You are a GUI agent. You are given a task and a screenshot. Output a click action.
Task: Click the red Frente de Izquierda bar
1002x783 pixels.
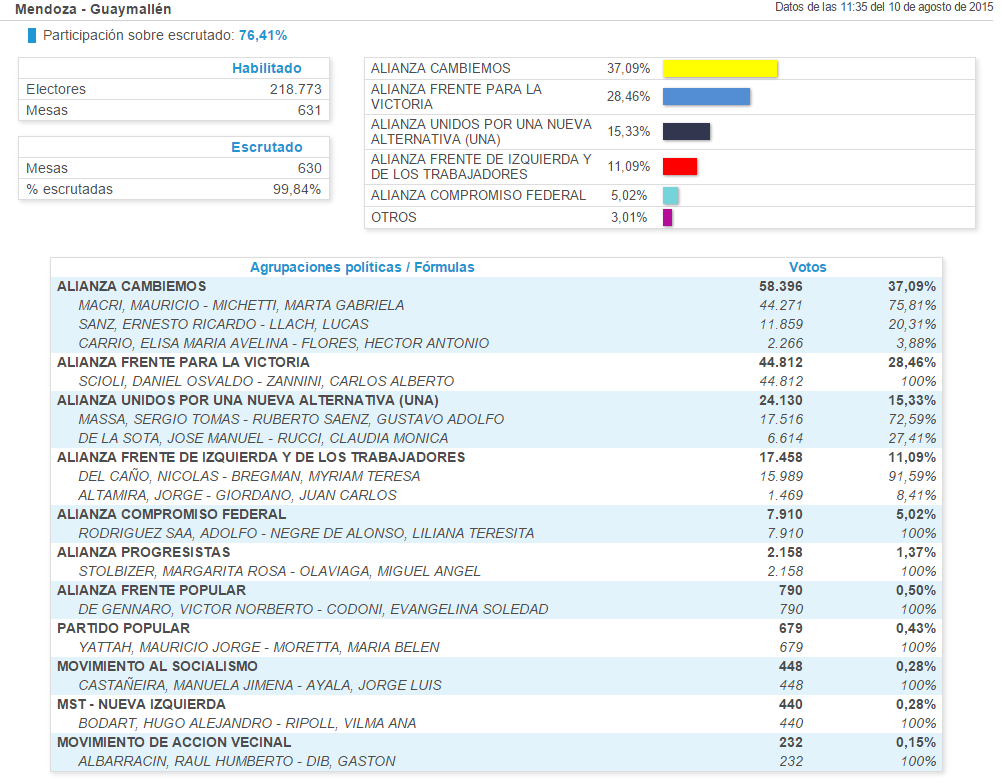(680, 167)
